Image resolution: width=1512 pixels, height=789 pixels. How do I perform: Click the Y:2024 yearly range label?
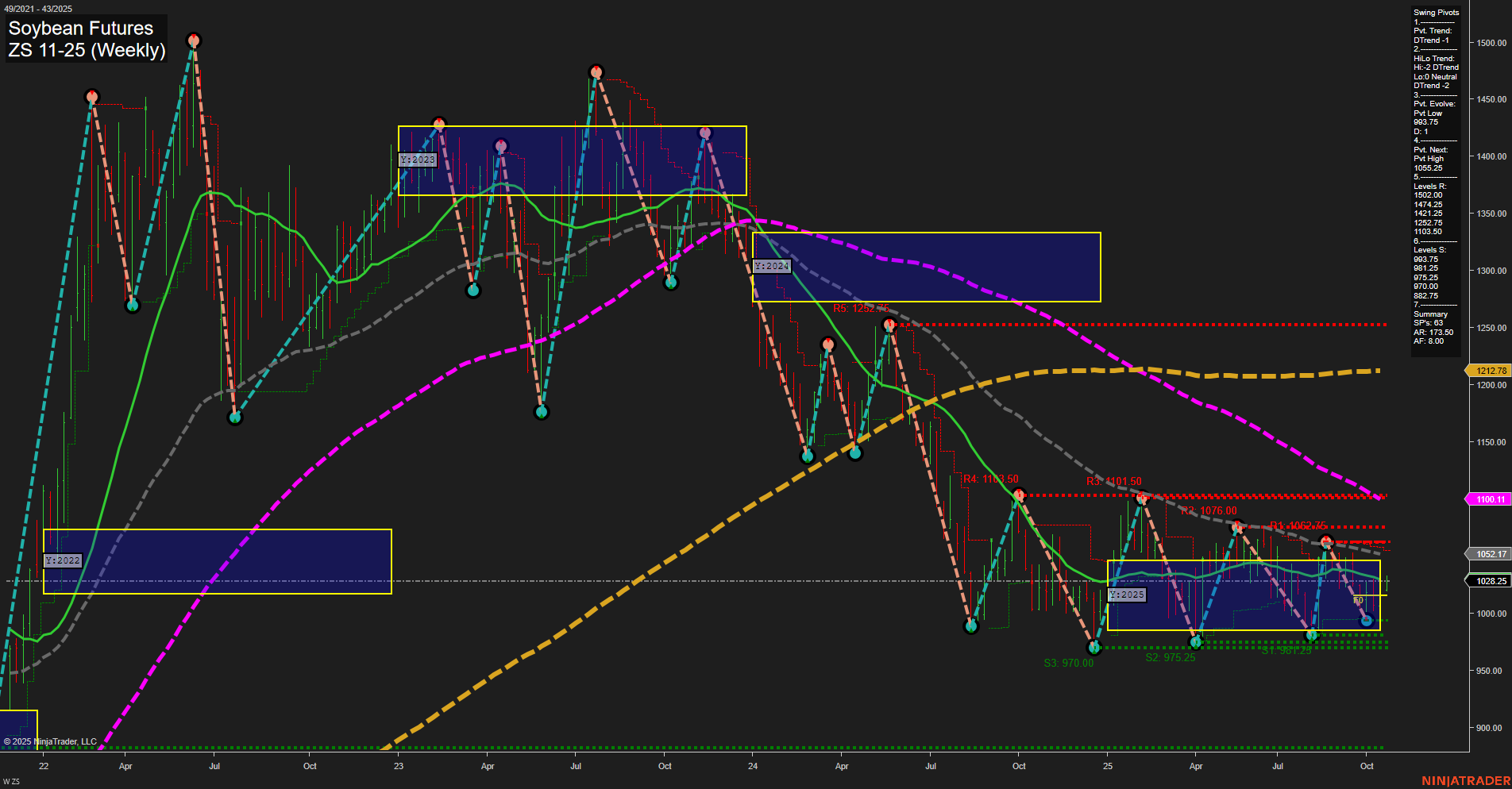tap(771, 266)
